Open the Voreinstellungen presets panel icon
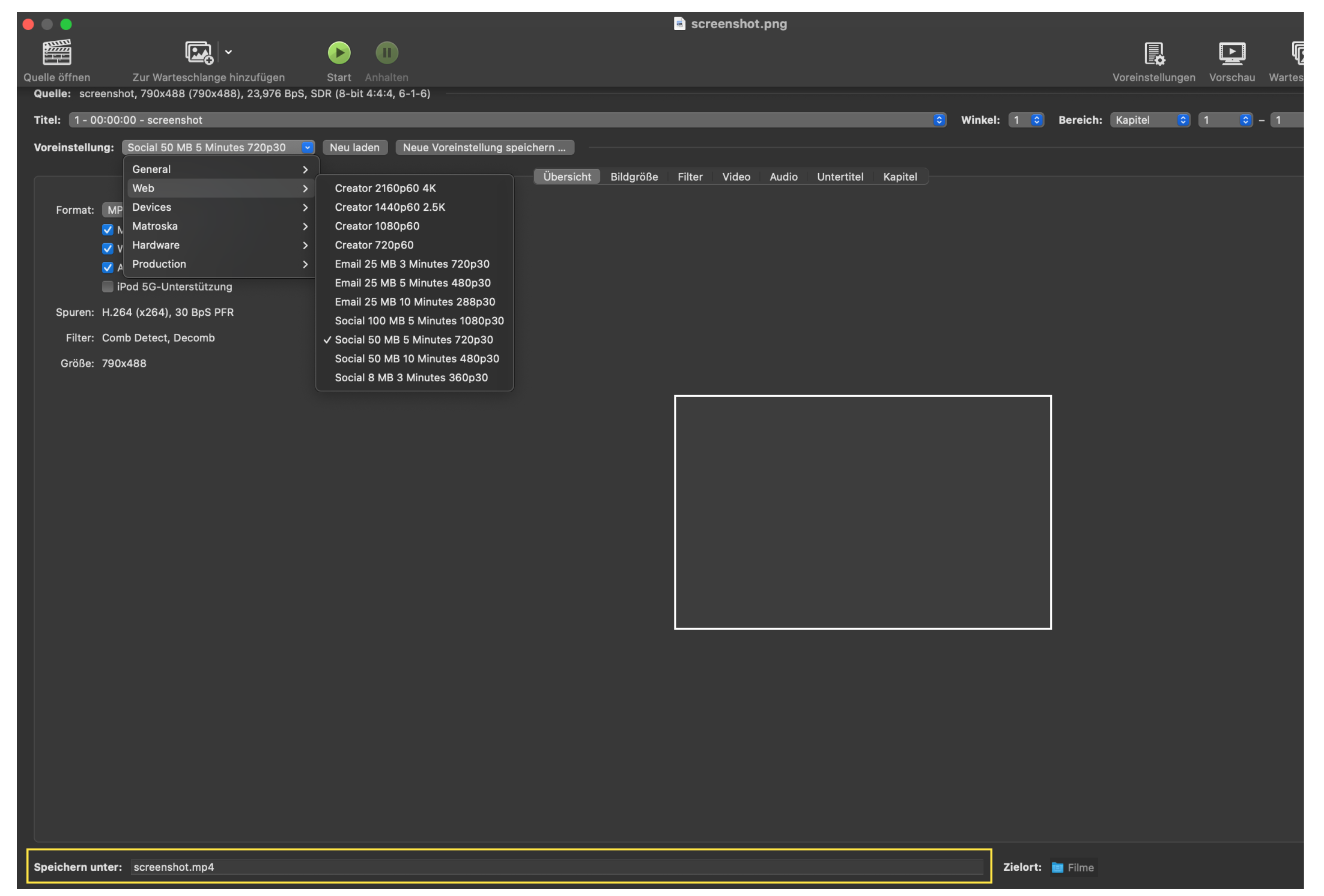The image size is (1324, 896). click(x=1154, y=53)
